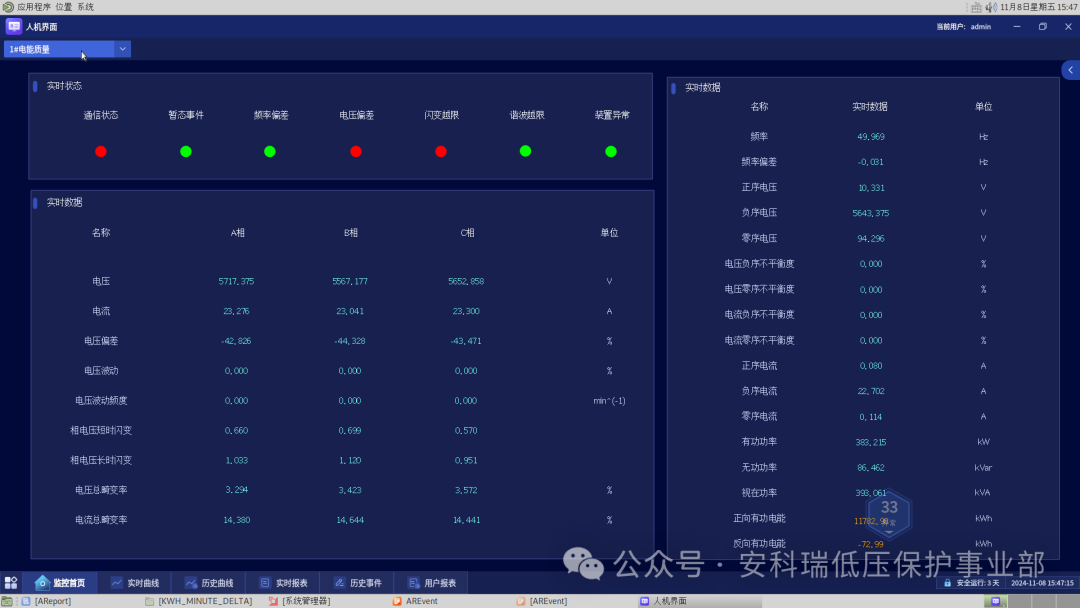Click the lock icon beside 安全运行
1080x608 pixels.
[x=948, y=583]
